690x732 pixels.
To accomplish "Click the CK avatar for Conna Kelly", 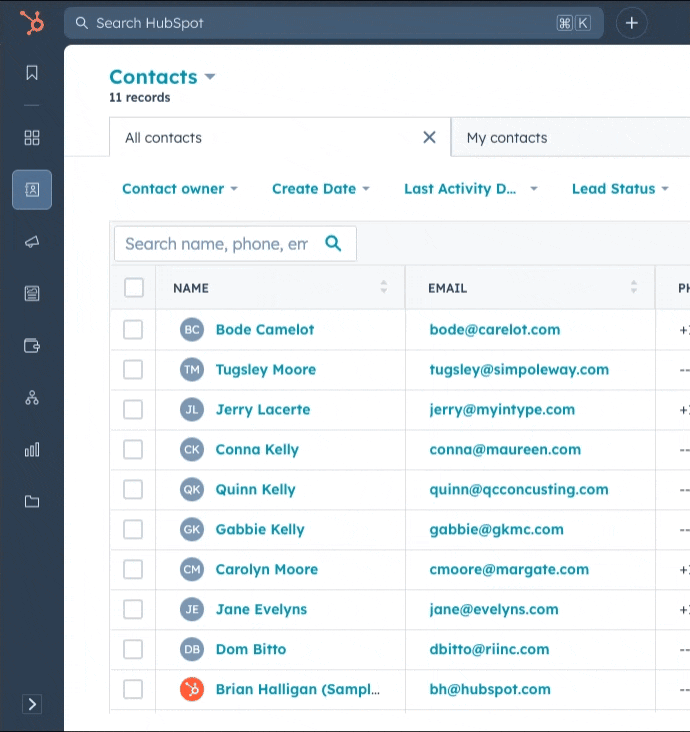I will pos(192,450).
